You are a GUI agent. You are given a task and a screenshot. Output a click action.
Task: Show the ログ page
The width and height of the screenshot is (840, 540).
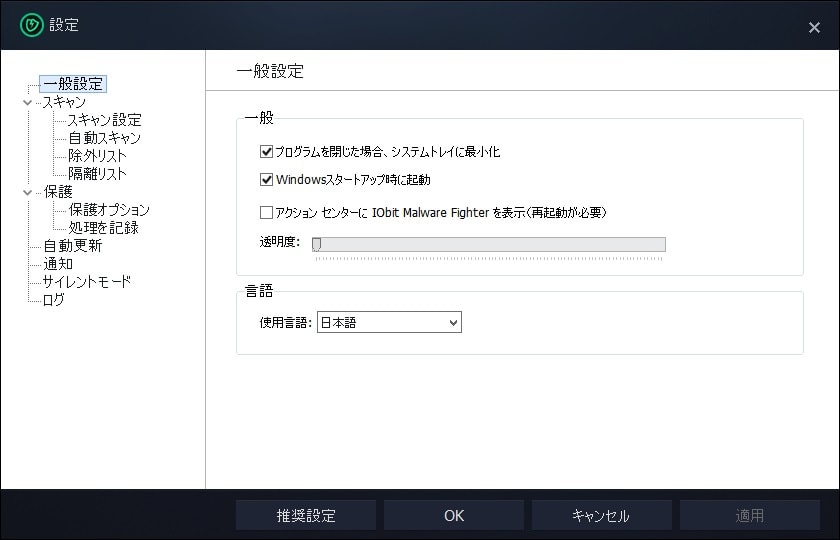[x=53, y=299]
